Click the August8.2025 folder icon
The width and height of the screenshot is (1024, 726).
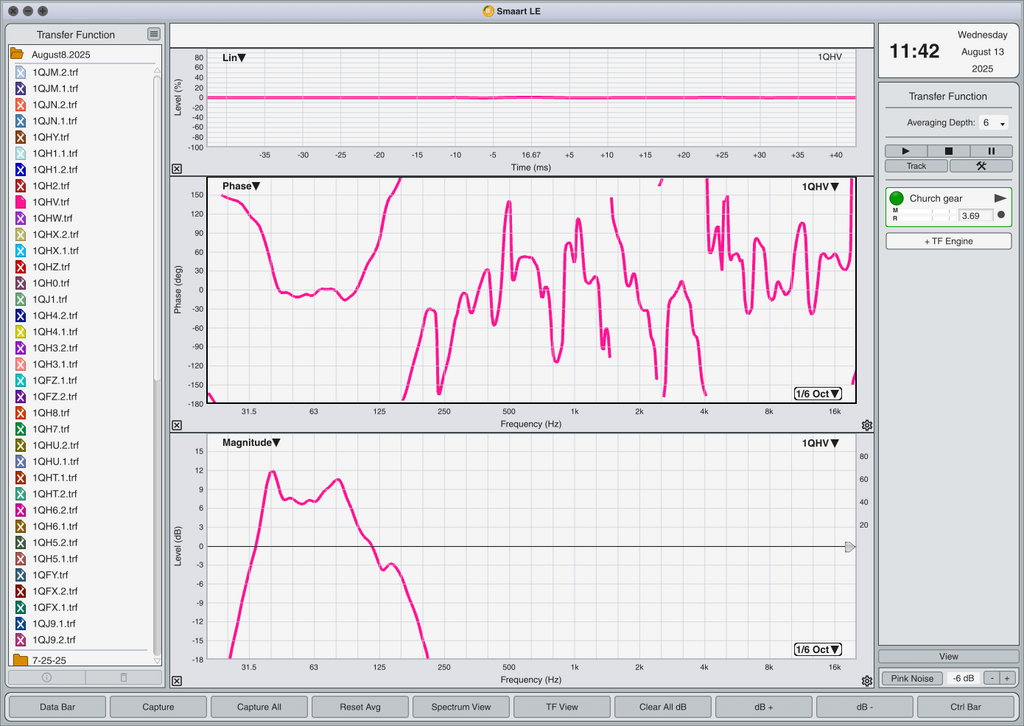17,54
